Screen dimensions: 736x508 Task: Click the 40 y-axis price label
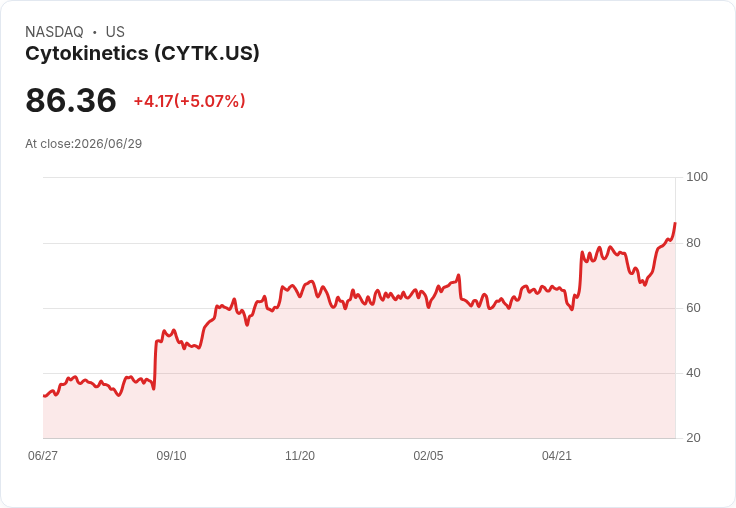[693, 373]
